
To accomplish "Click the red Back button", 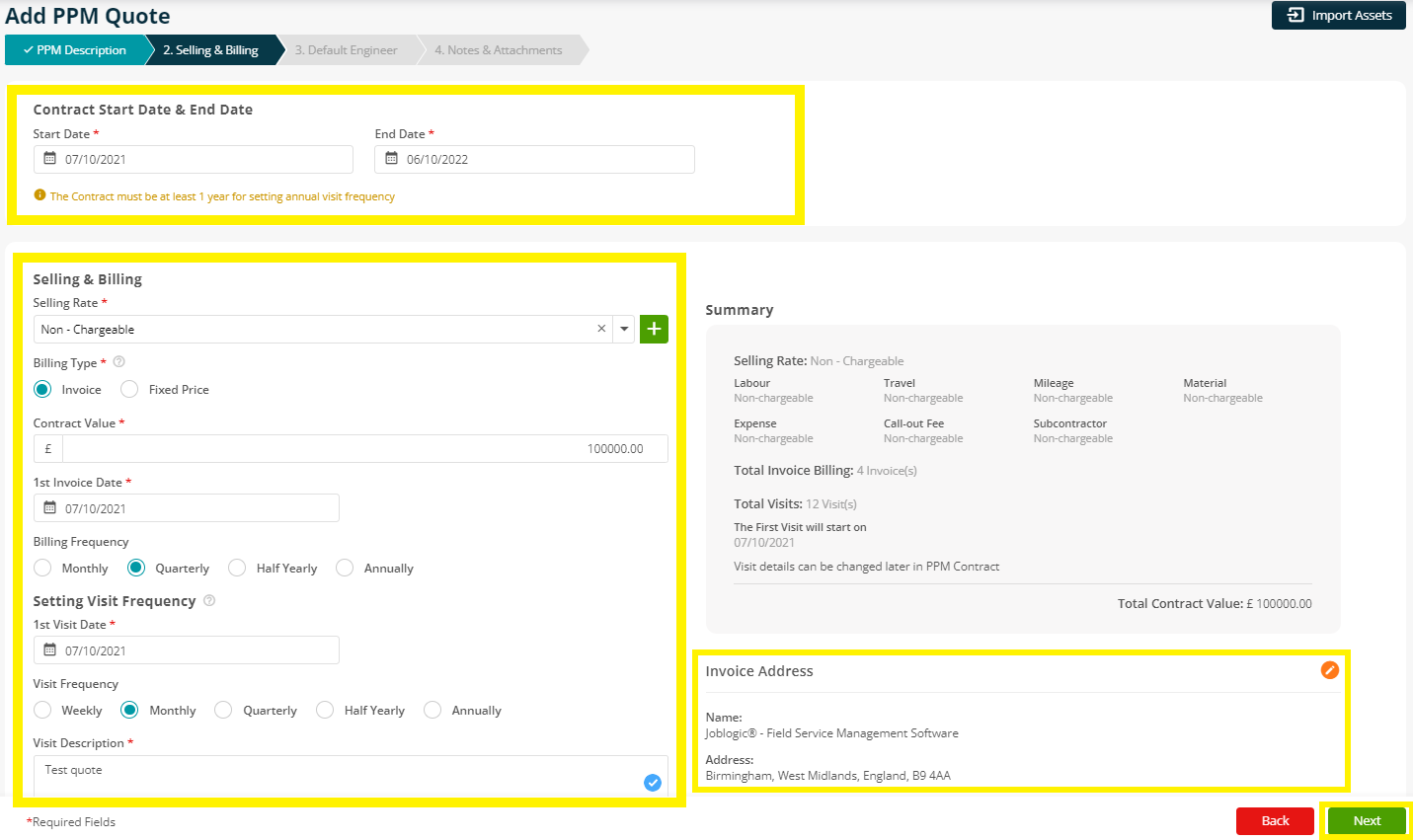I will click(x=1275, y=821).
